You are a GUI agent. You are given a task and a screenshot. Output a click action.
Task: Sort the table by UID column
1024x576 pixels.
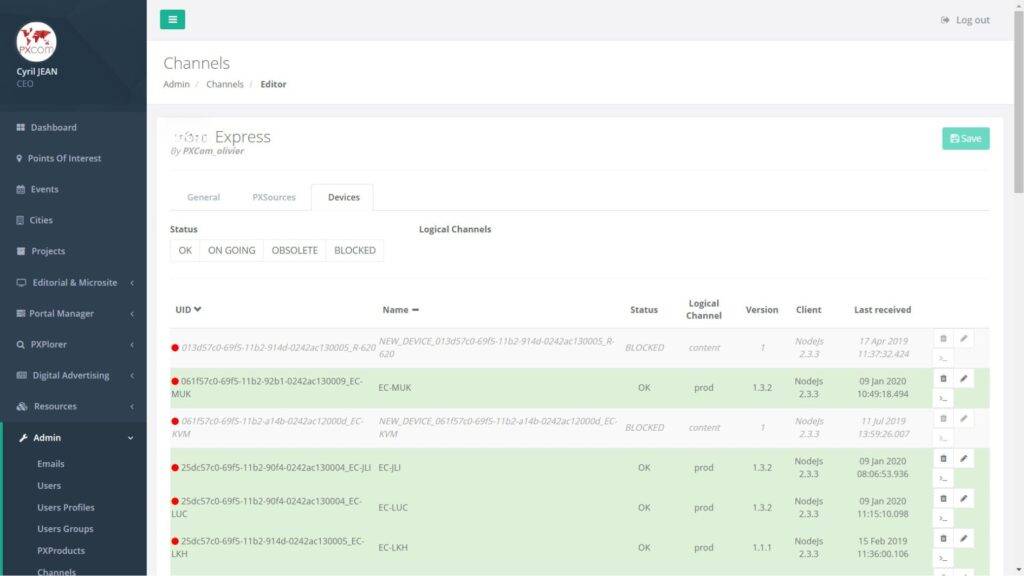point(189,310)
